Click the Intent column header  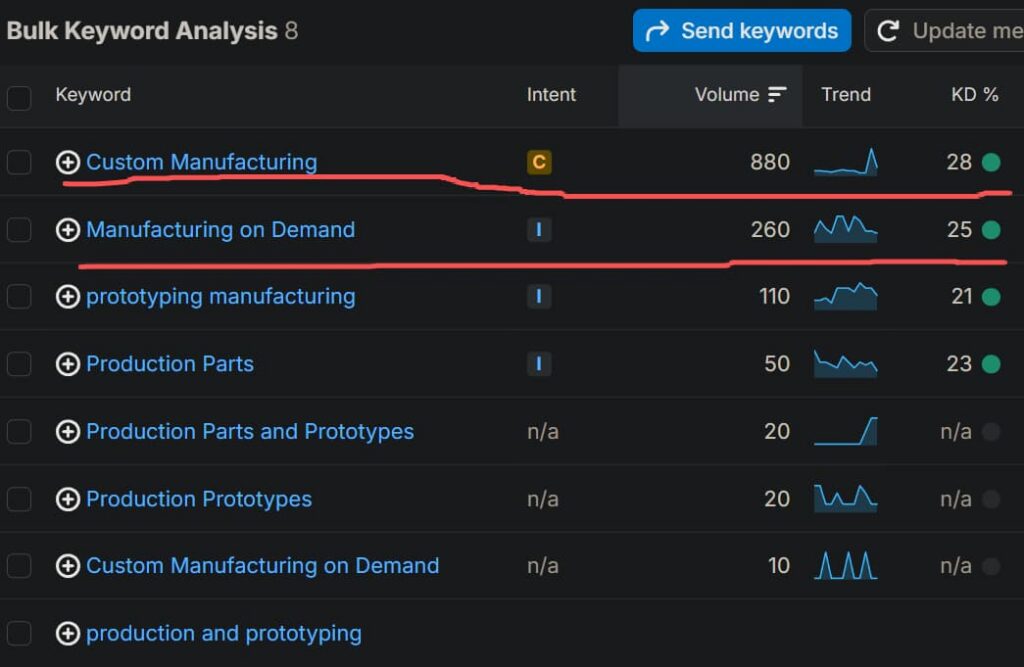[x=551, y=95]
